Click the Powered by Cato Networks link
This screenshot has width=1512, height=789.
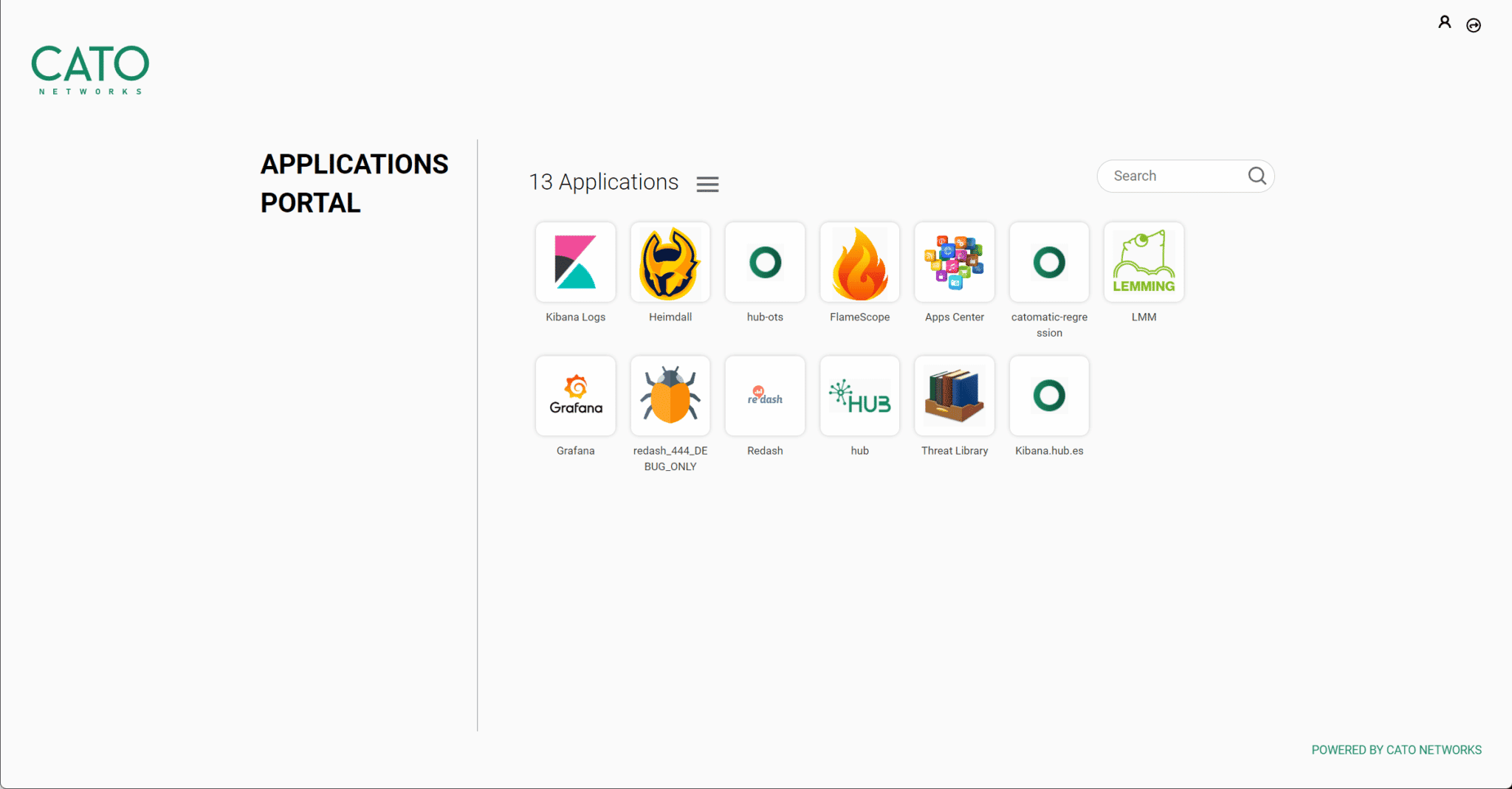point(1396,750)
